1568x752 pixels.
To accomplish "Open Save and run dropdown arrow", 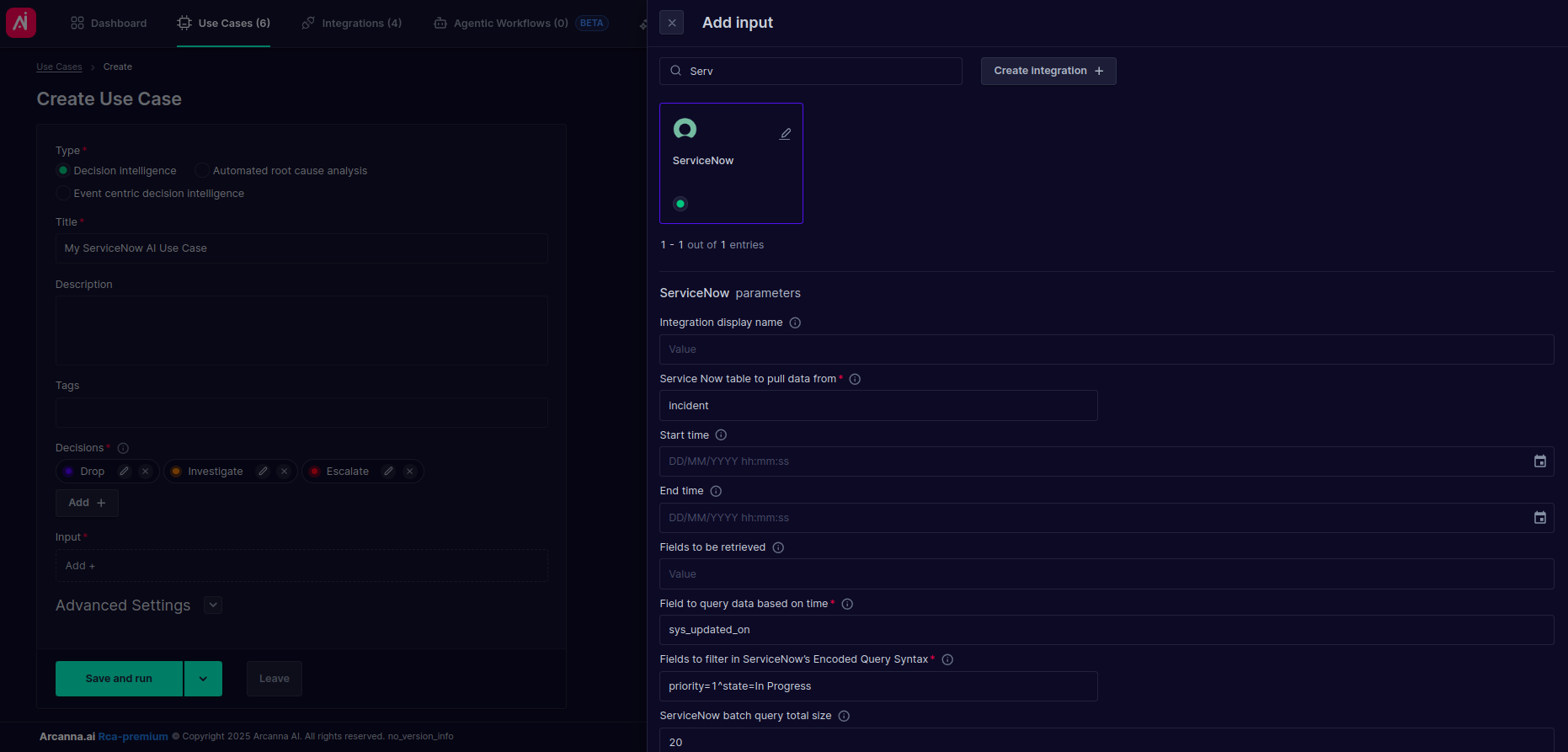I will pos(203,679).
